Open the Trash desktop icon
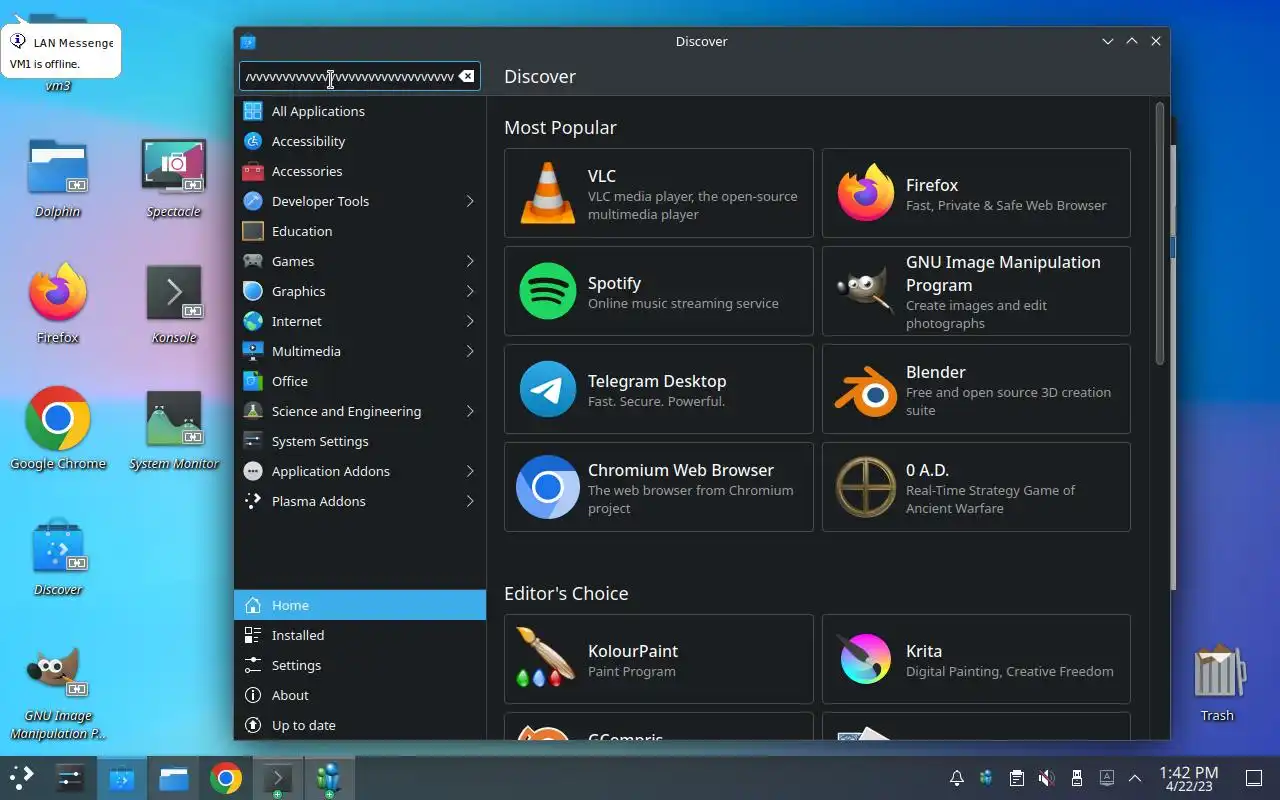This screenshot has height=800, width=1280. (x=1217, y=683)
